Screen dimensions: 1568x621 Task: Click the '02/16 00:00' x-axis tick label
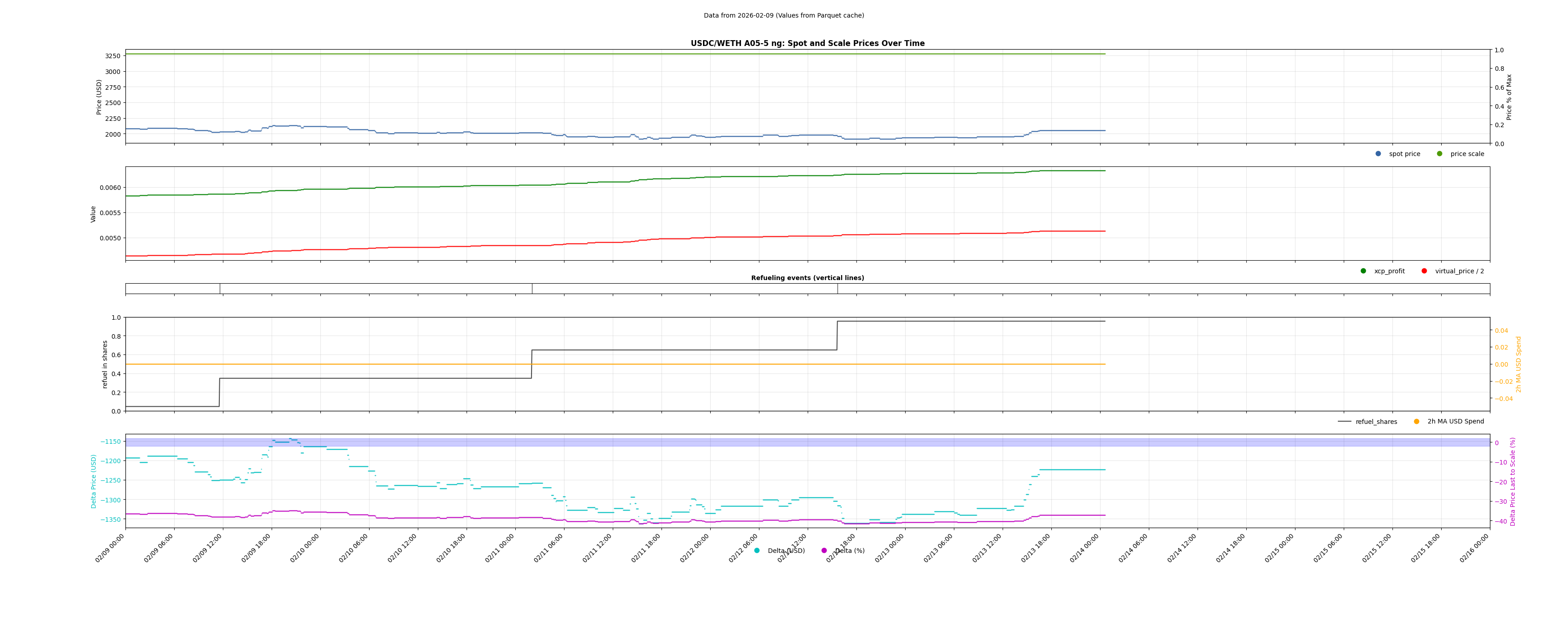(1474, 548)
